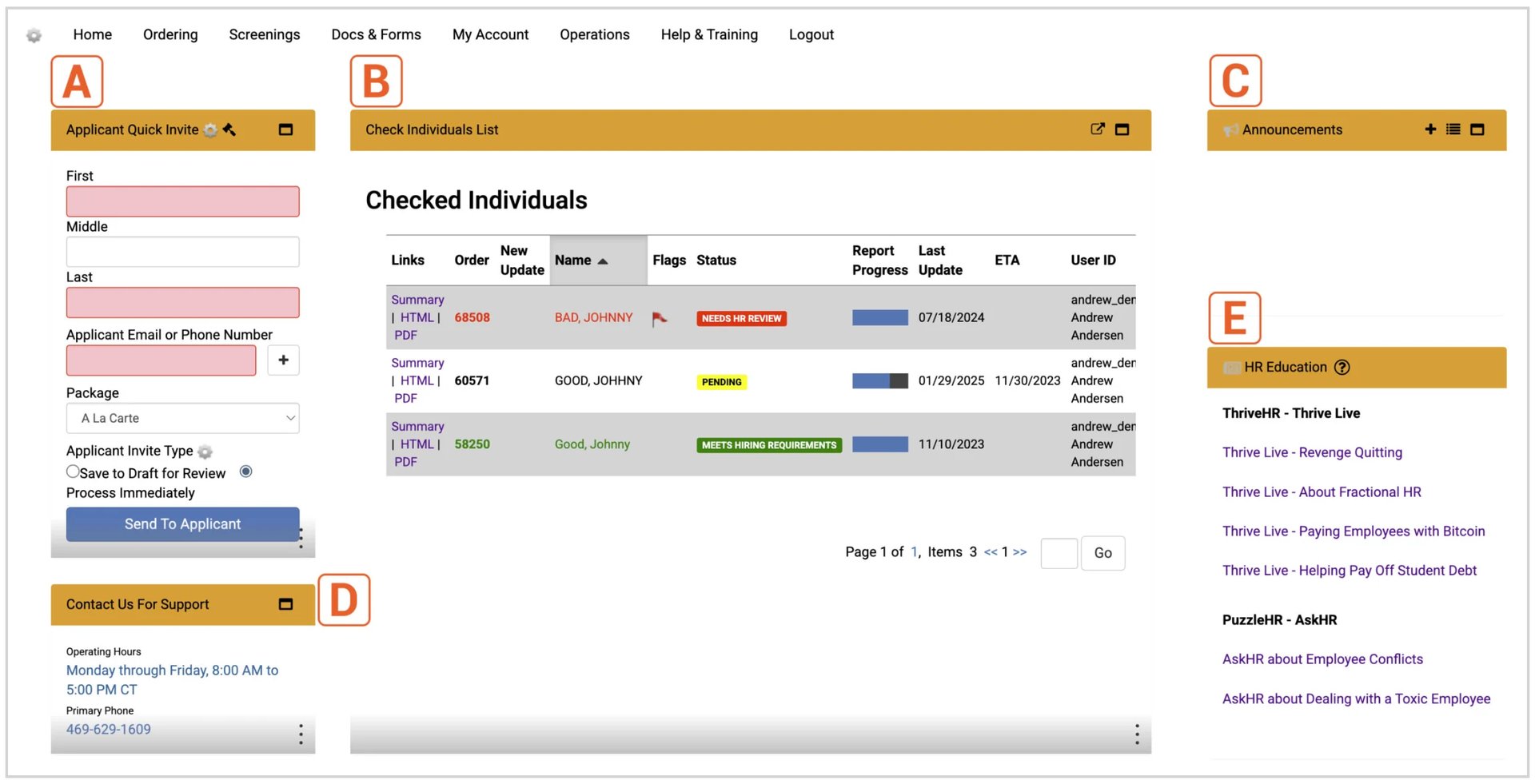The image size is (1535, 784).
Task: Click the gavel icon in Applicant Quick Invite header
Action: [229, 129]
